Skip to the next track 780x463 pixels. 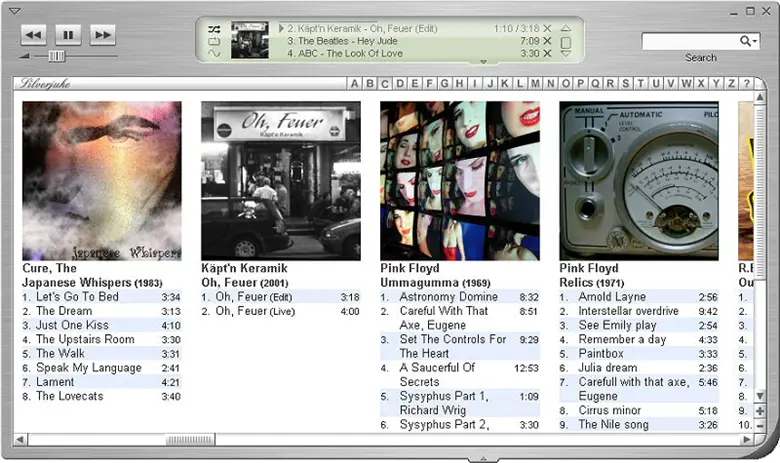click(x=103, y=35)
